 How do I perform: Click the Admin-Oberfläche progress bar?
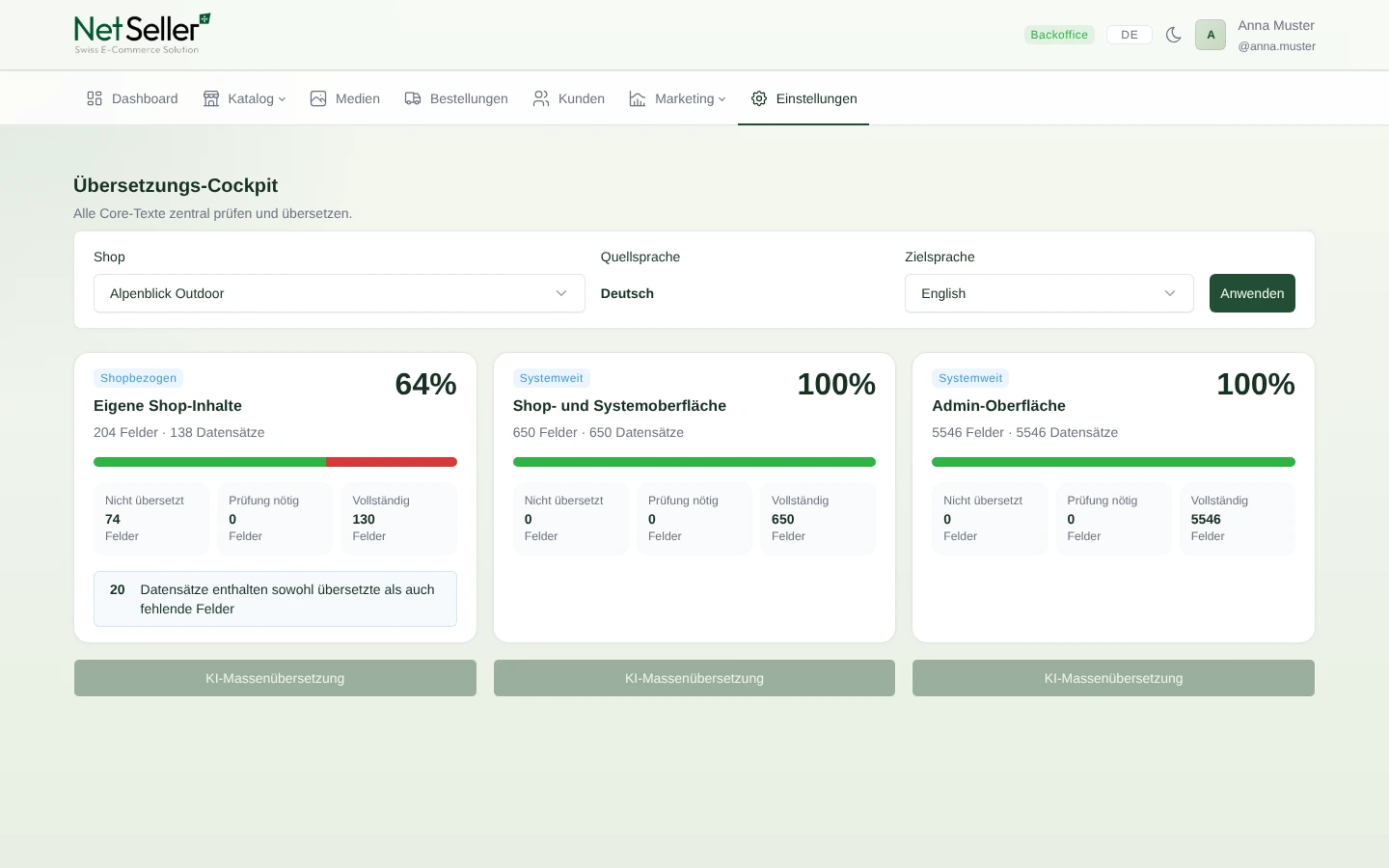pos(1113,462)
